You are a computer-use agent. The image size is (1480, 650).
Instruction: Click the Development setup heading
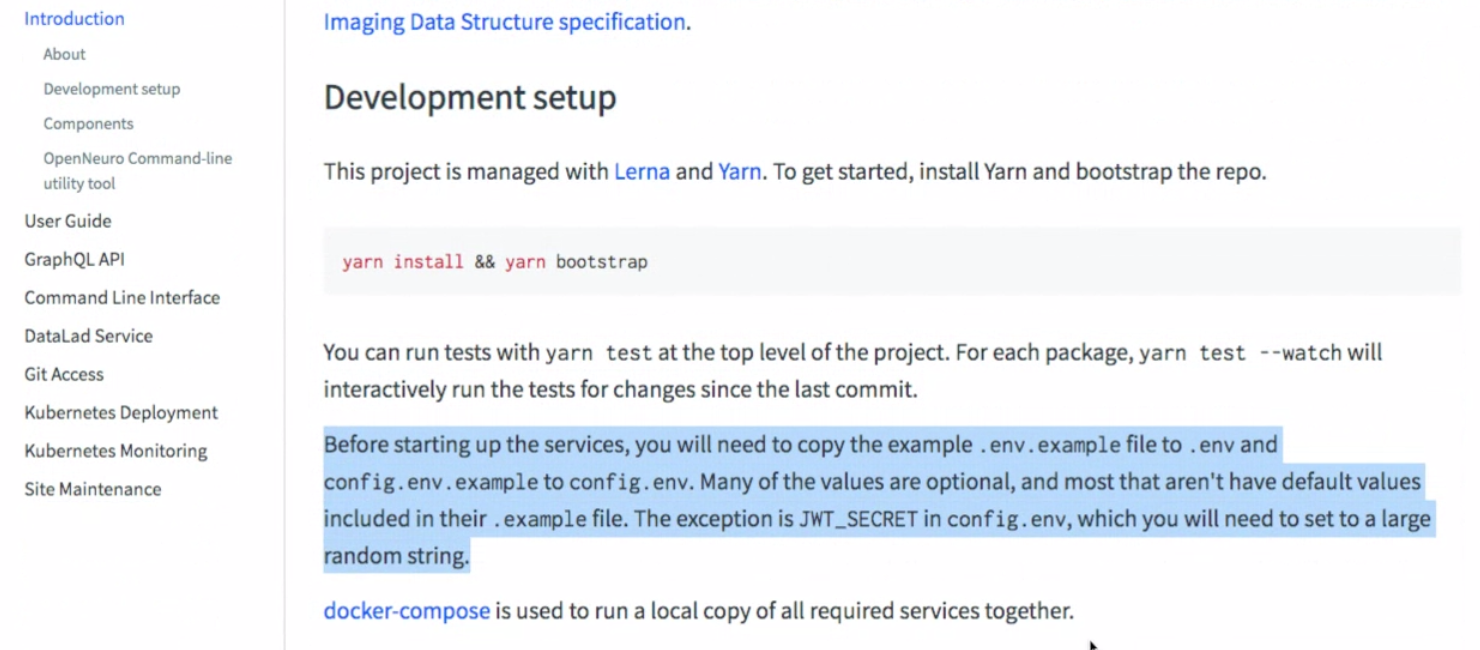coord(470,97)
